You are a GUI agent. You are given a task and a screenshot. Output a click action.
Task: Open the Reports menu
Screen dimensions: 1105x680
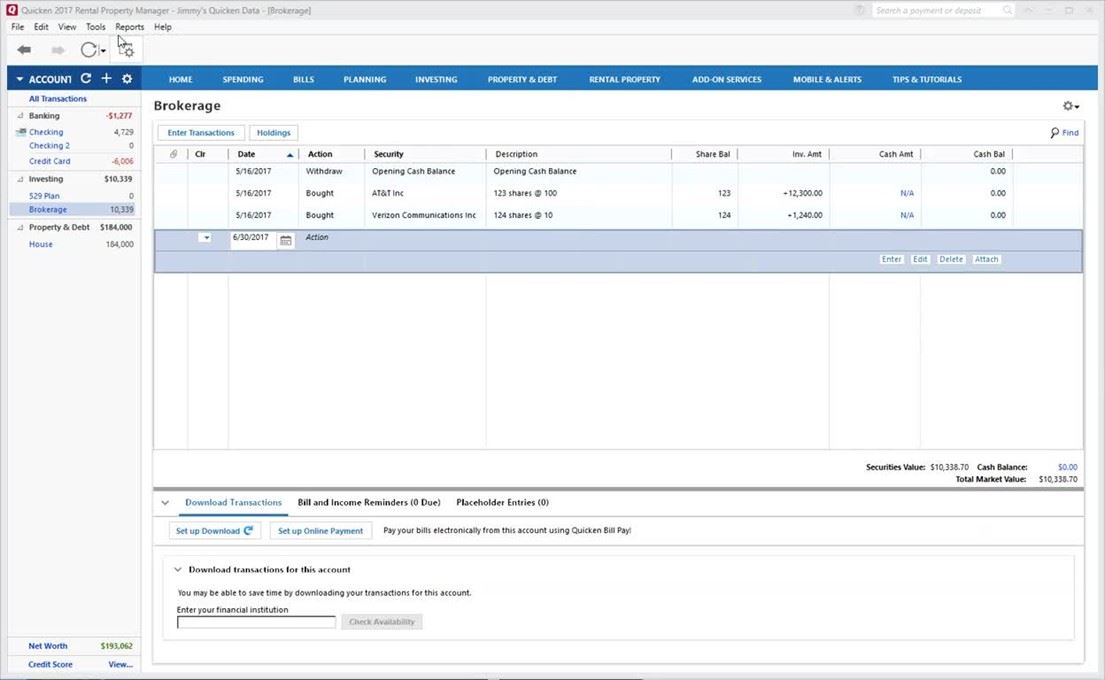129,27
